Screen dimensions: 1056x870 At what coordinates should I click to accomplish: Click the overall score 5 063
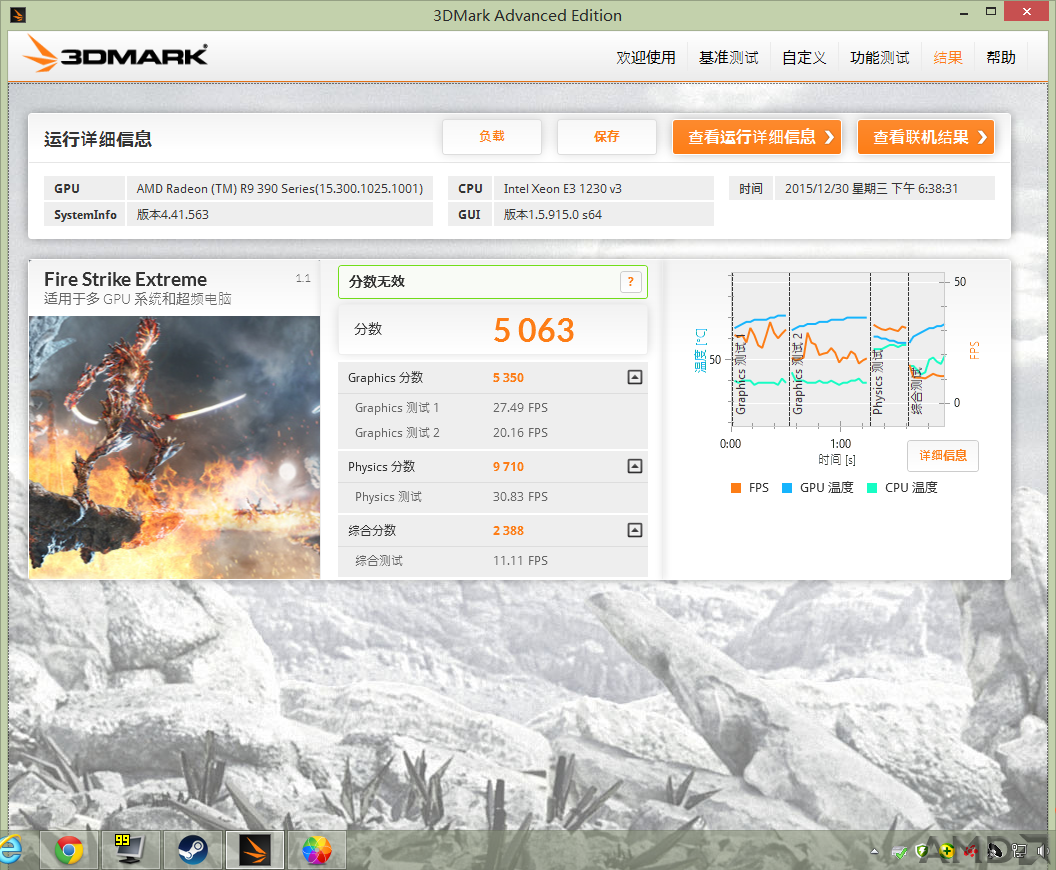533,330
